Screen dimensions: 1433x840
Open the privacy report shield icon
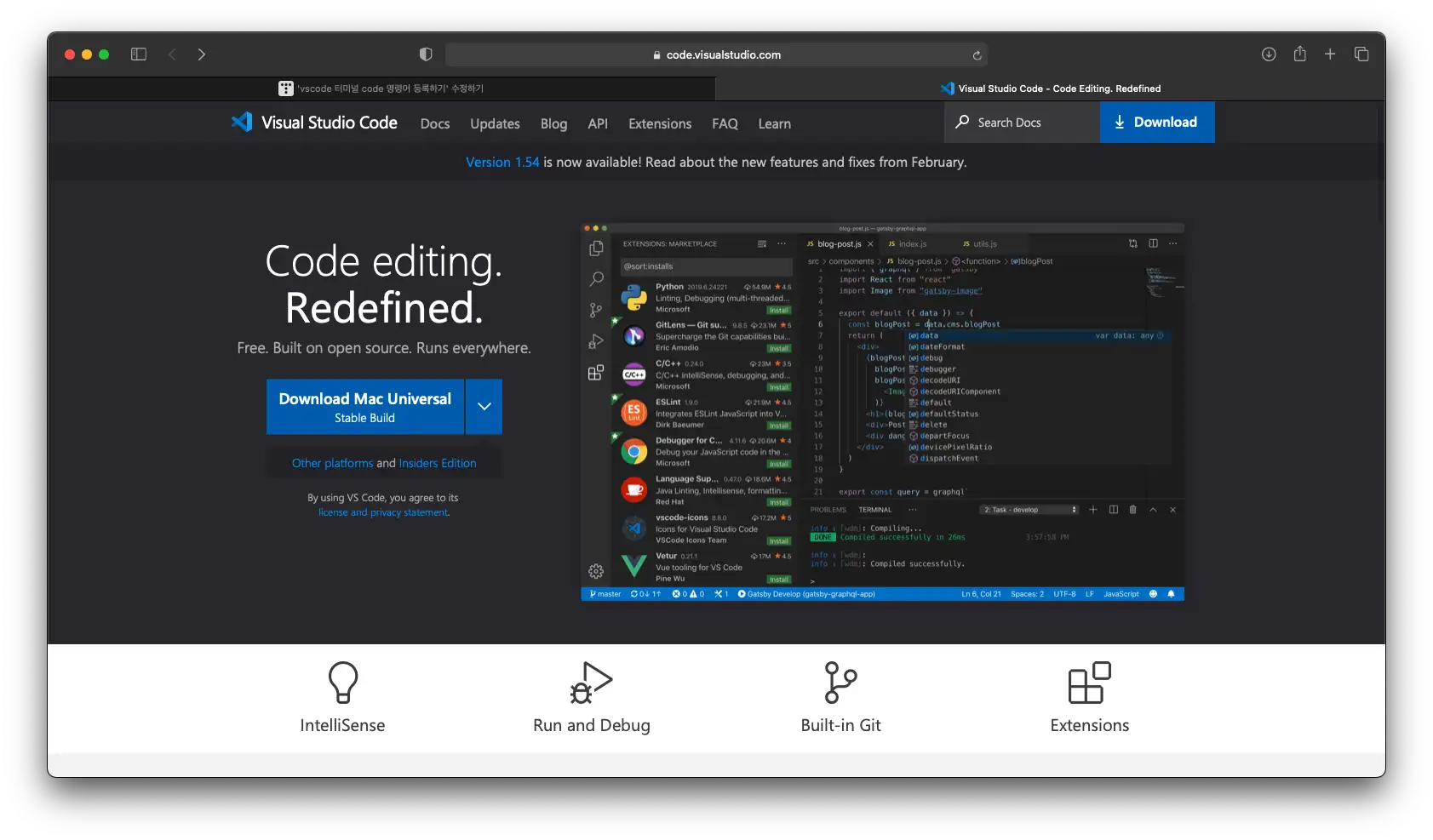click(x=426, y=54)
